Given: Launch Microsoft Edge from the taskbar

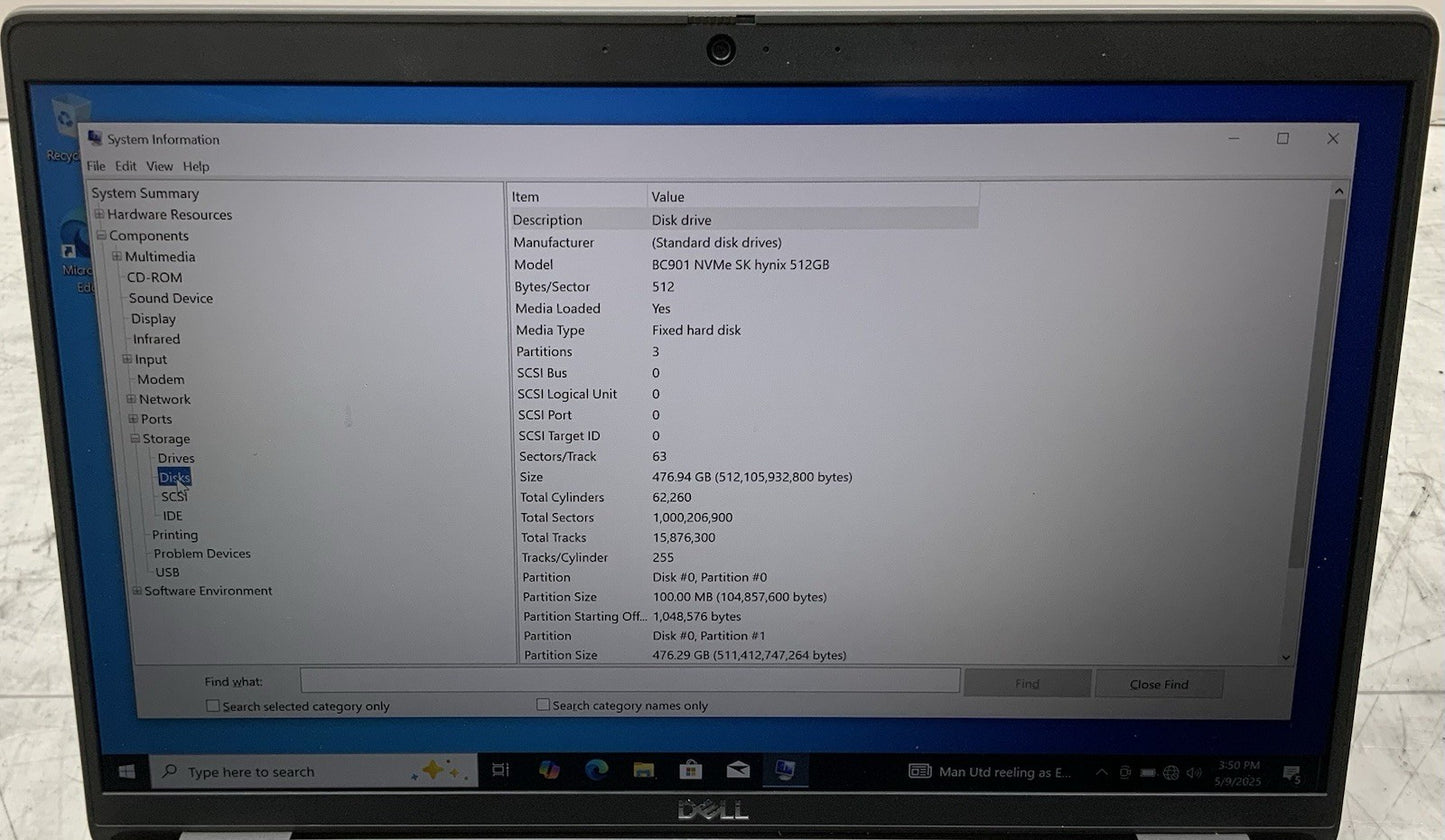Looking at the screenshot, I should [x=597, y=770].
